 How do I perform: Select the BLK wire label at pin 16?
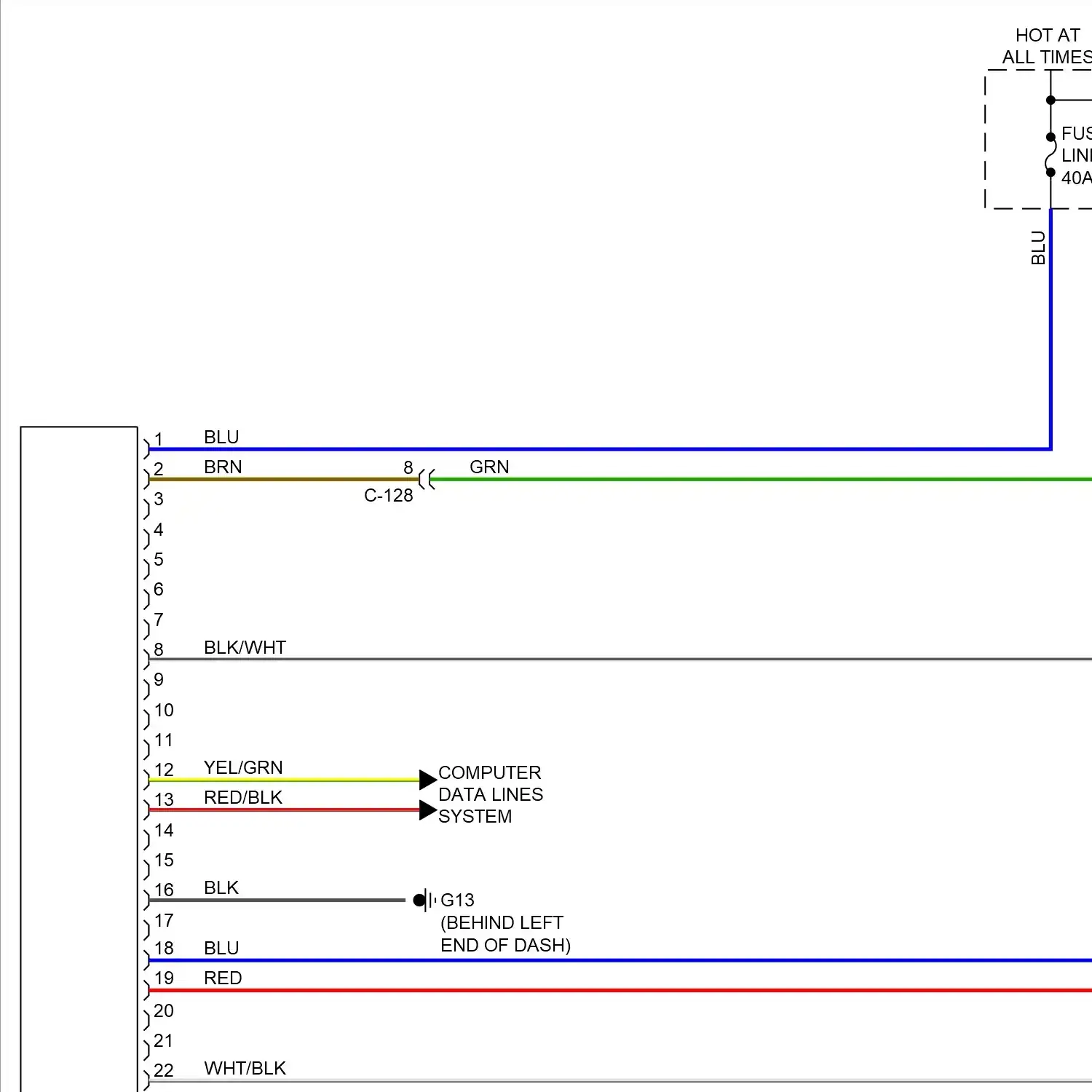(221, 887)
